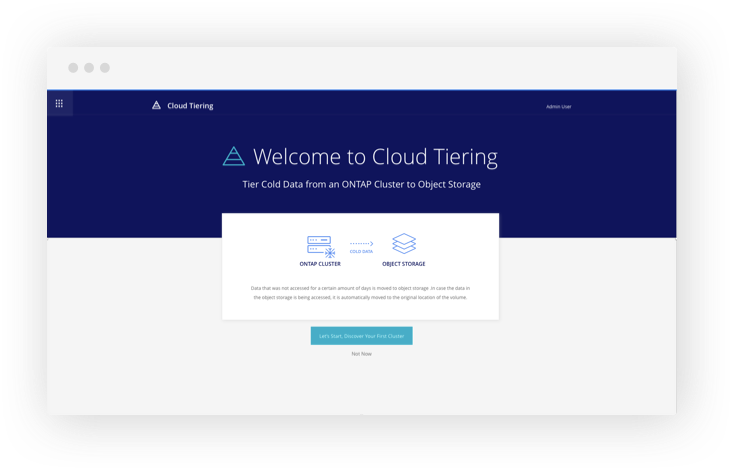Open the apps grid menu icon
This screenshot has height=470, width=732.
point(59,104)
